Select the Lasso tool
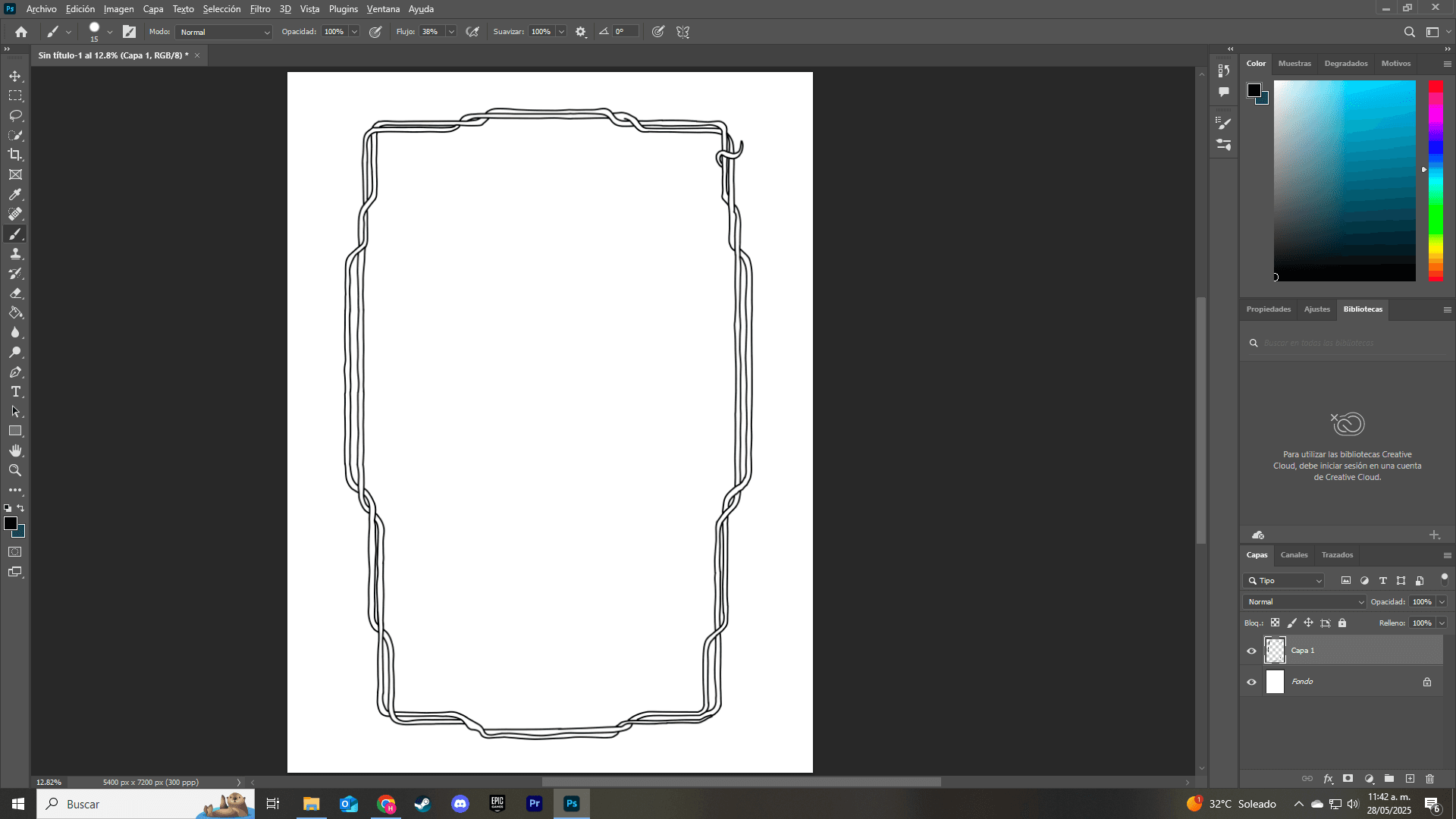The width and height of the screenshot is (1456, 819). point(15,115)
